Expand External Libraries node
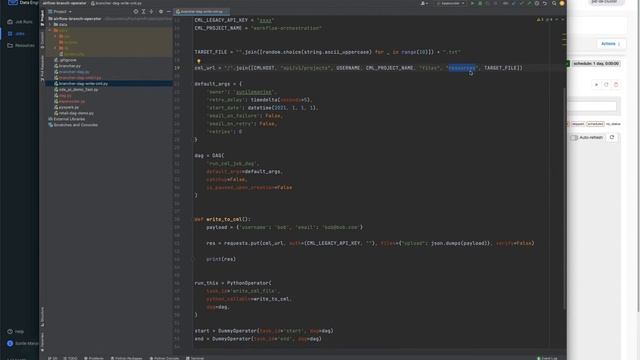This screenshot has height=360, width=640. tap(67, 119)
